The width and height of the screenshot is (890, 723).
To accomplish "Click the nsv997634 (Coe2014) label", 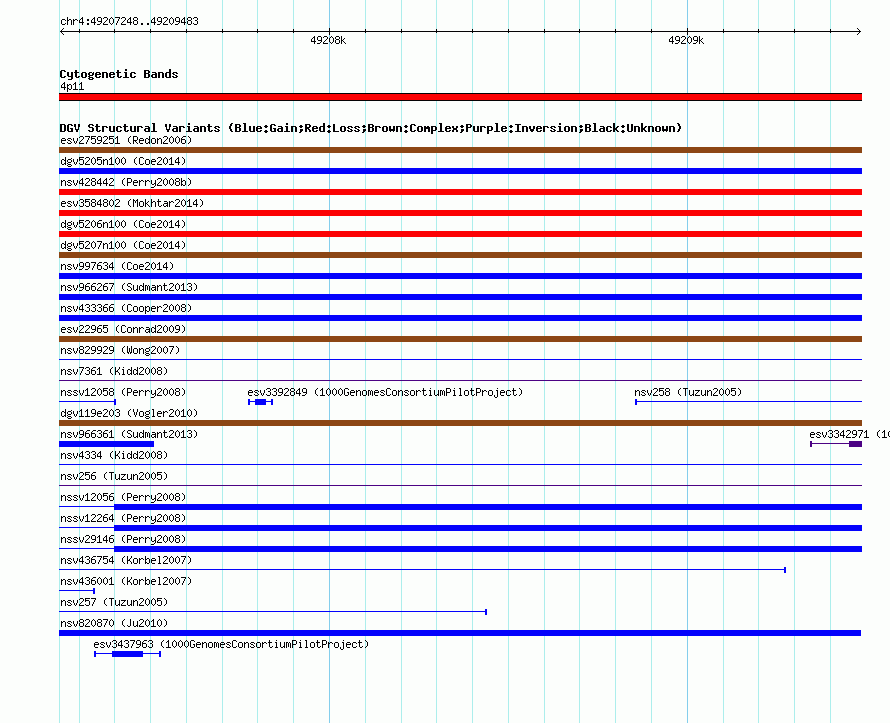I will [117, 266].
